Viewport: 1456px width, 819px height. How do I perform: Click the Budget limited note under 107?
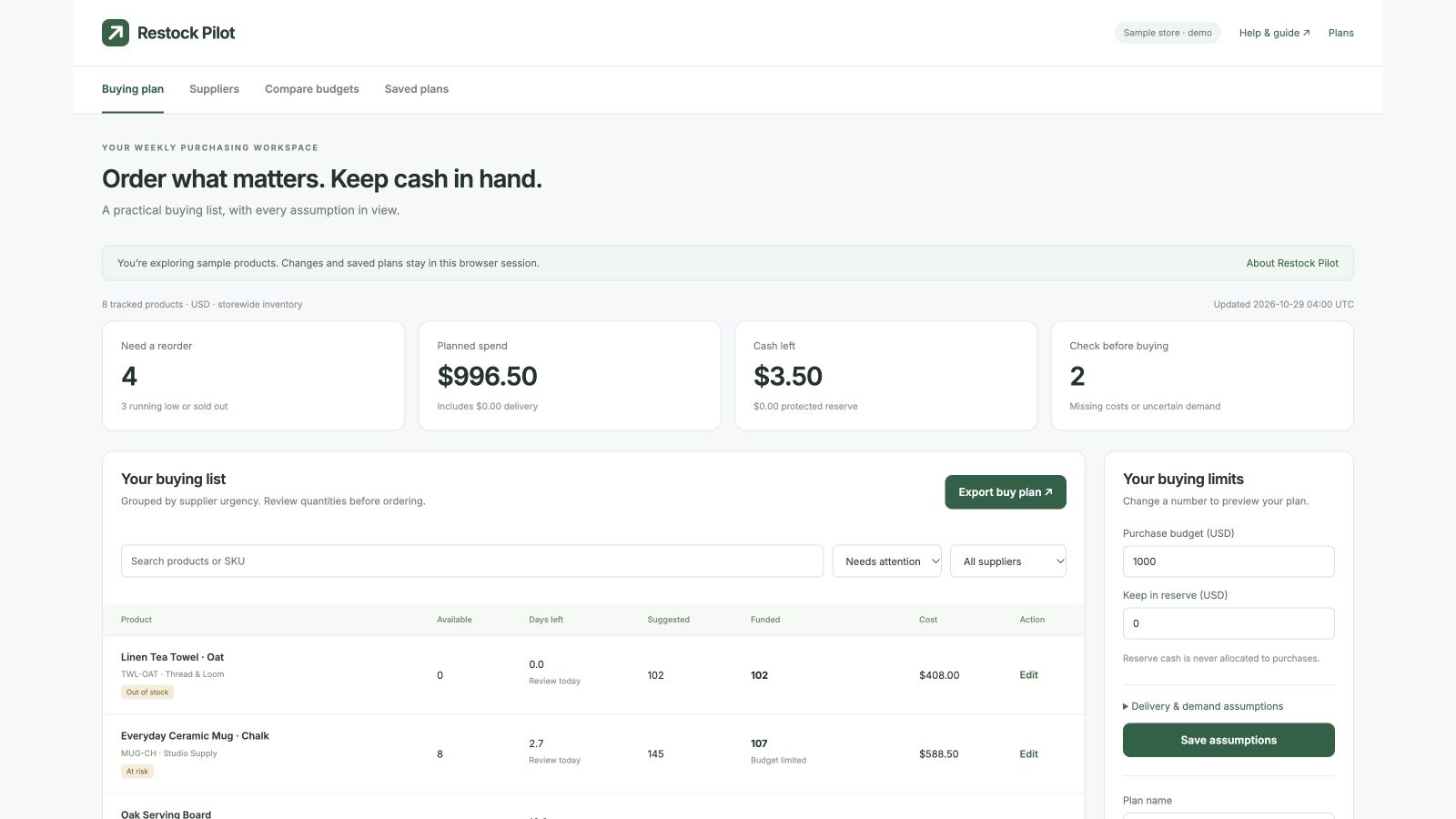(778, 761)
